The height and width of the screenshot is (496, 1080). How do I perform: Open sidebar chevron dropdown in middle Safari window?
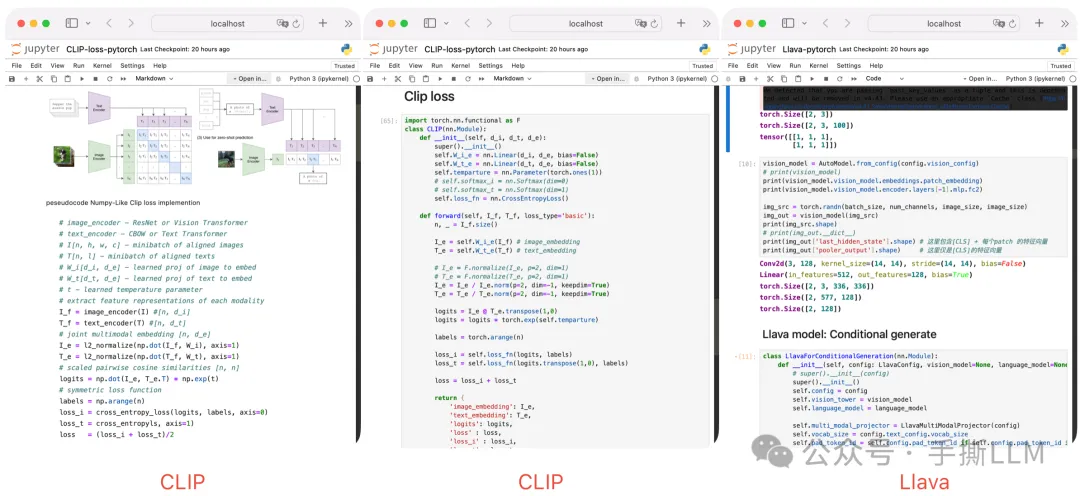[446, 23]
